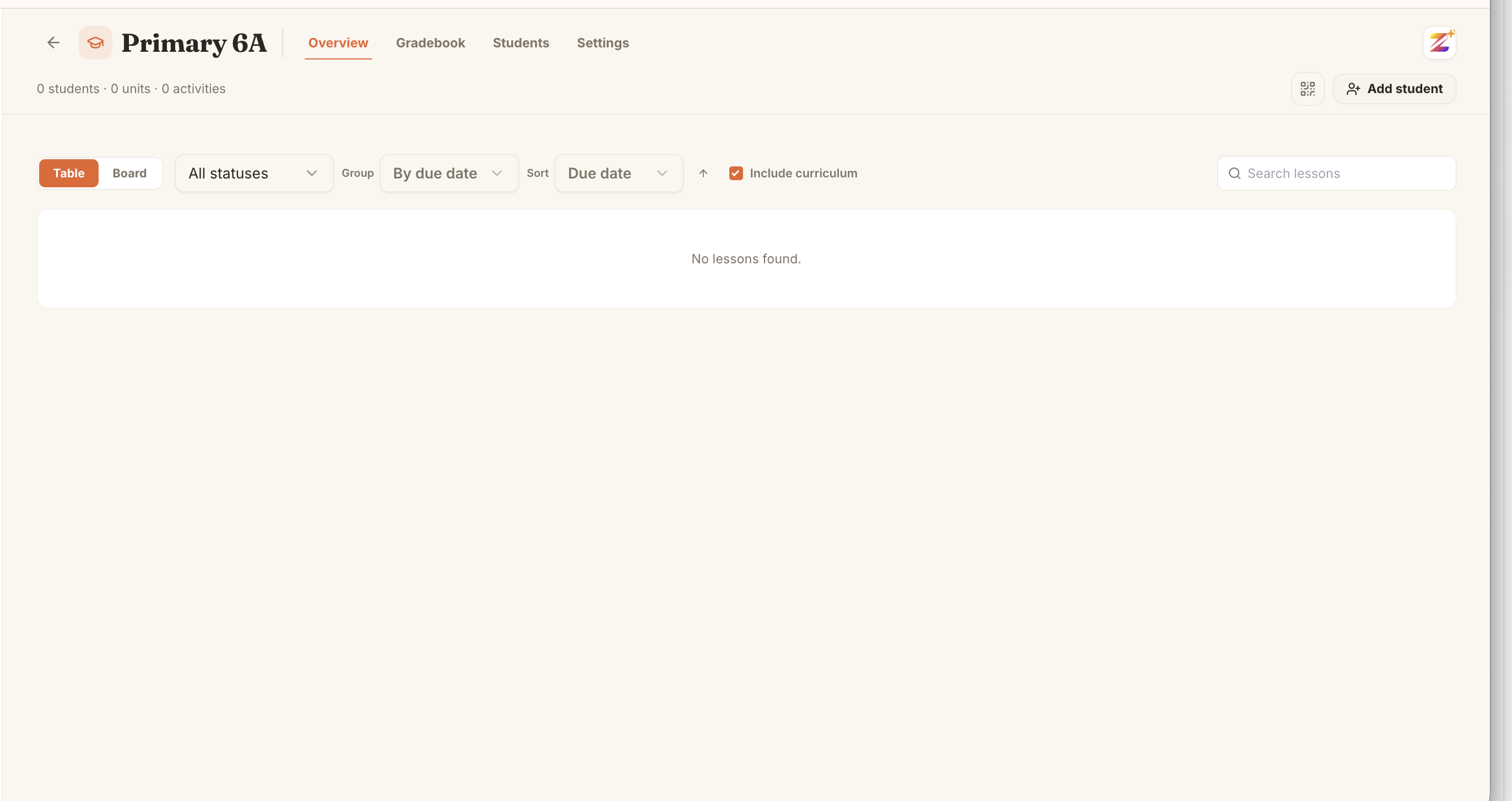Click the magnifier icon in search
The width and height of the screenshot is (1512, 801).
coord(1234,173)
